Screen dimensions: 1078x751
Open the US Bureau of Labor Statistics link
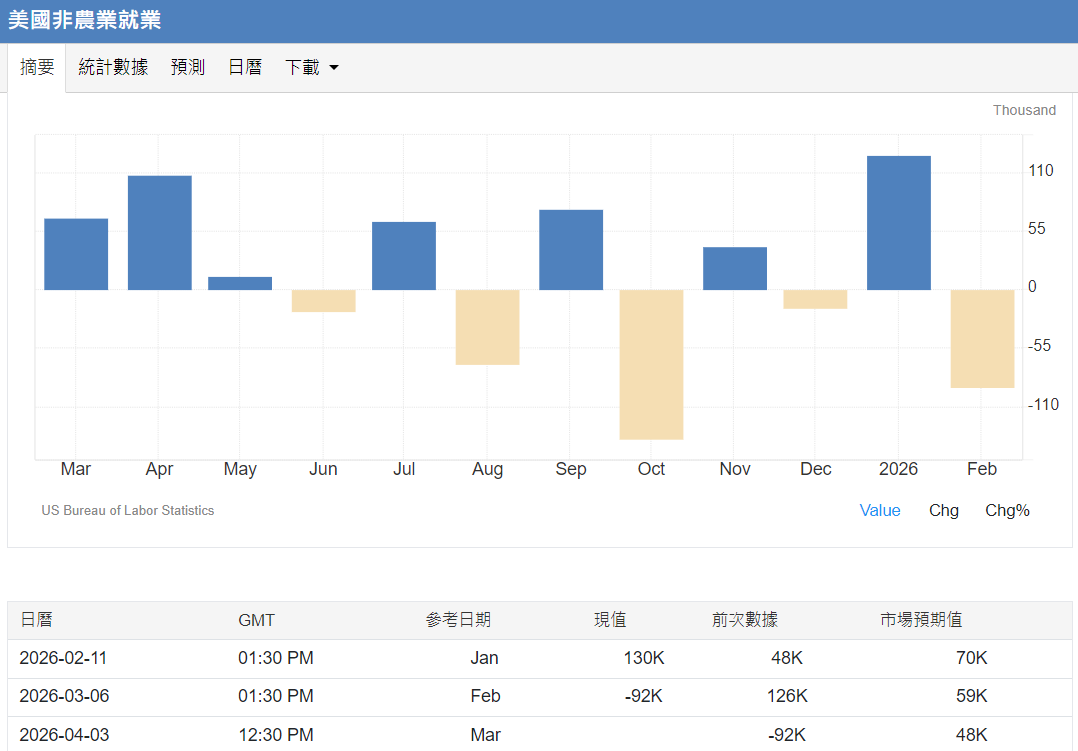[x=127, y=510]
